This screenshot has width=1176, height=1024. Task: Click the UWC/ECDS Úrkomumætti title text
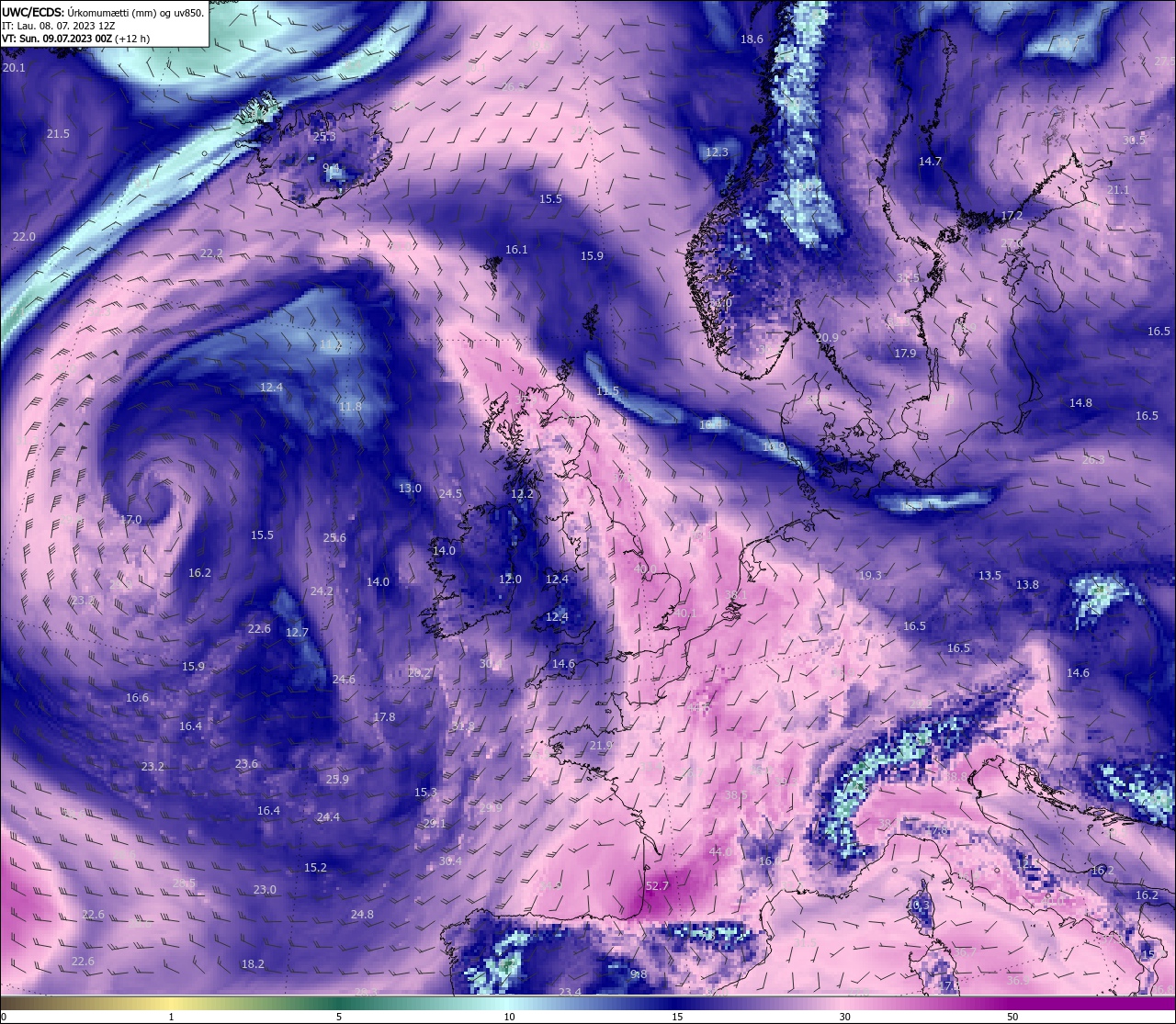coord(103,13)
